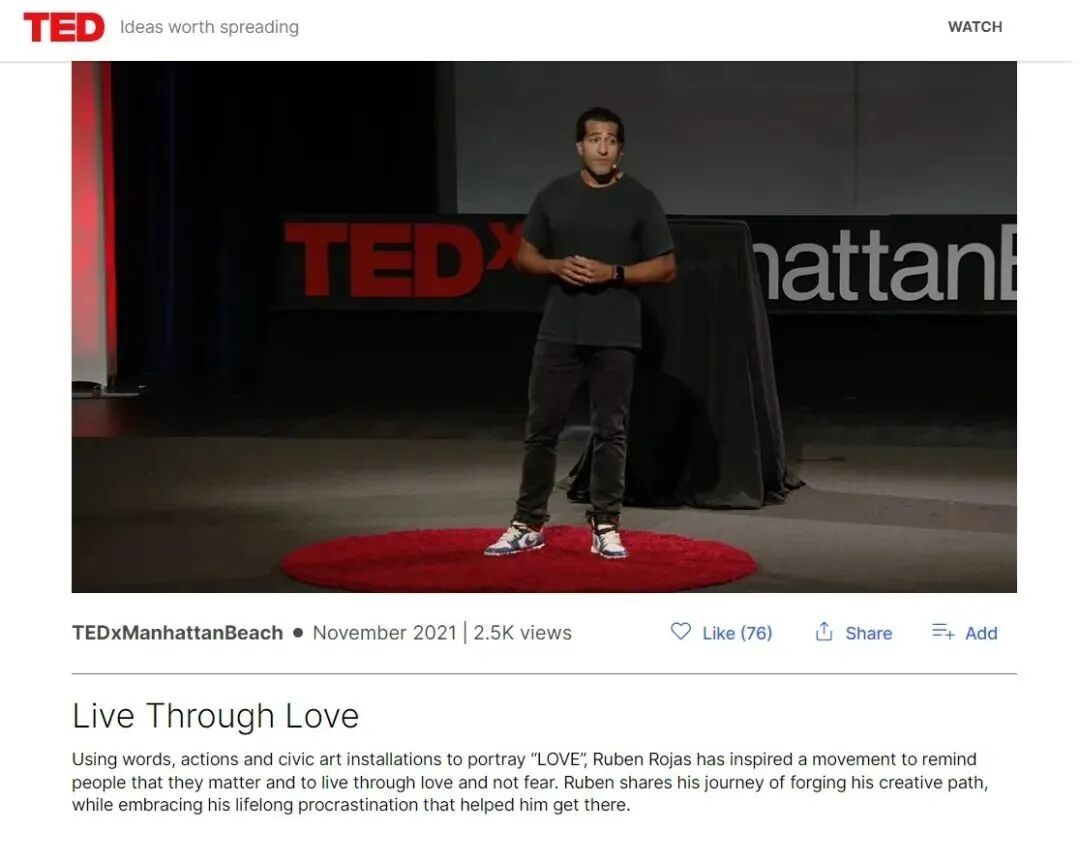The height and width of the screenshot is (852, 1080).
Task: Click the heart Like icon
Action: (681, 632)
